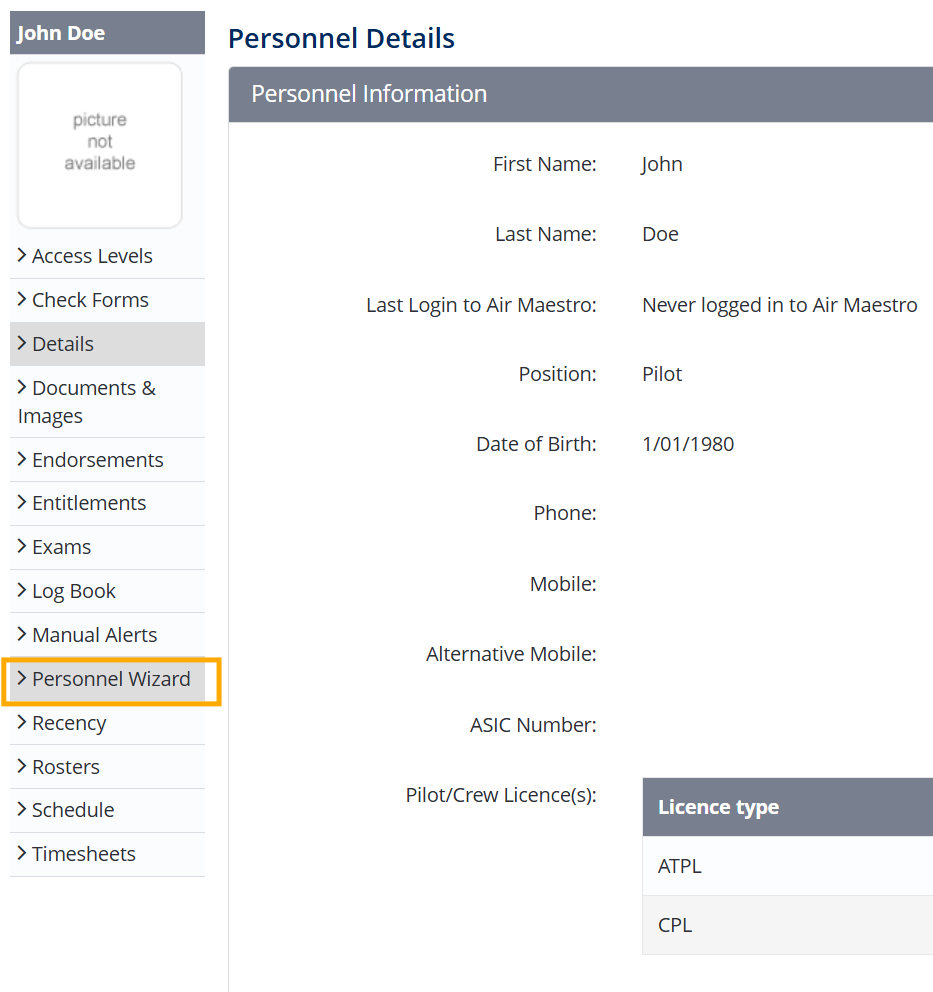This screenshot has height=992, width=933.
Task: Open the Rosters page
Action: [66, 767]
